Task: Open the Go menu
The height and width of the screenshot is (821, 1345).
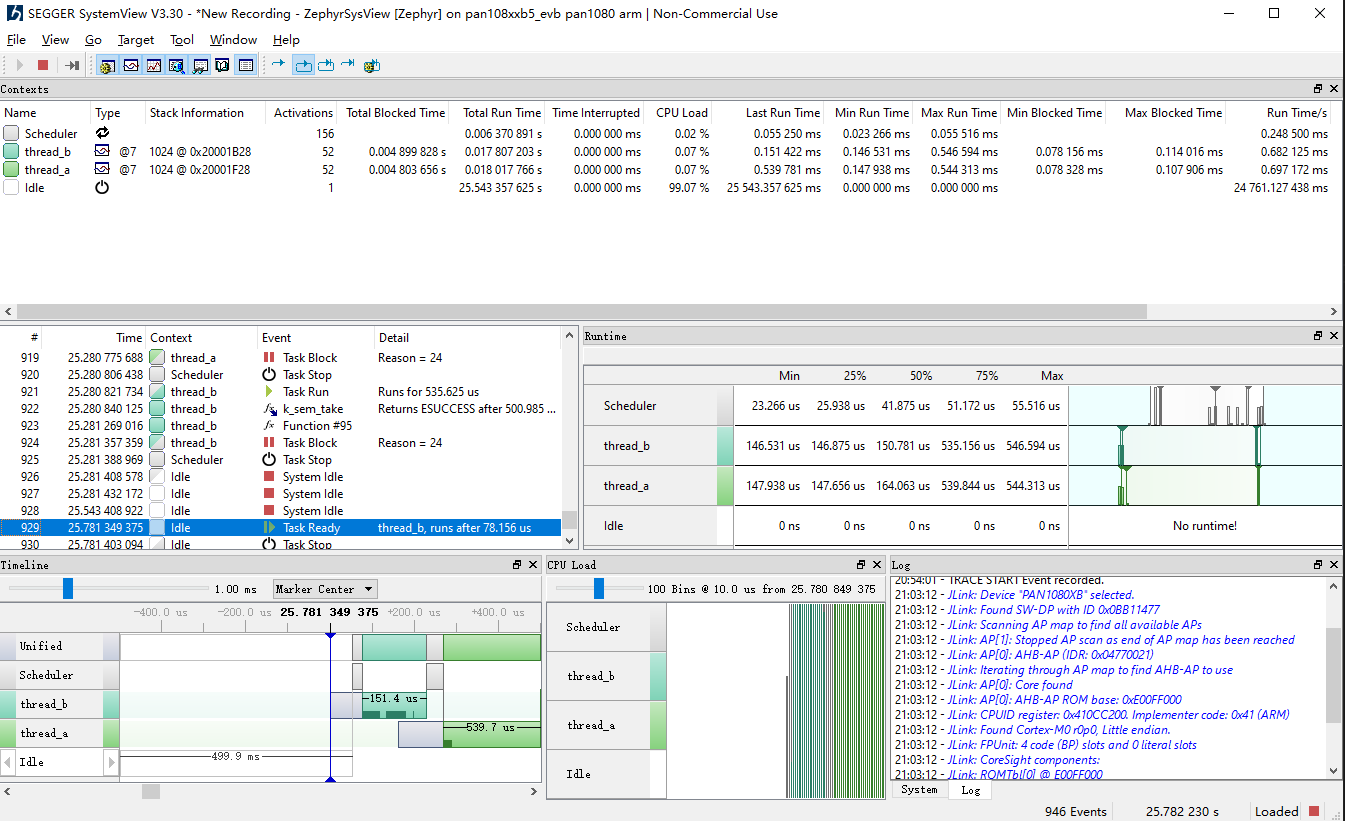Action: [x=93, y=40]
